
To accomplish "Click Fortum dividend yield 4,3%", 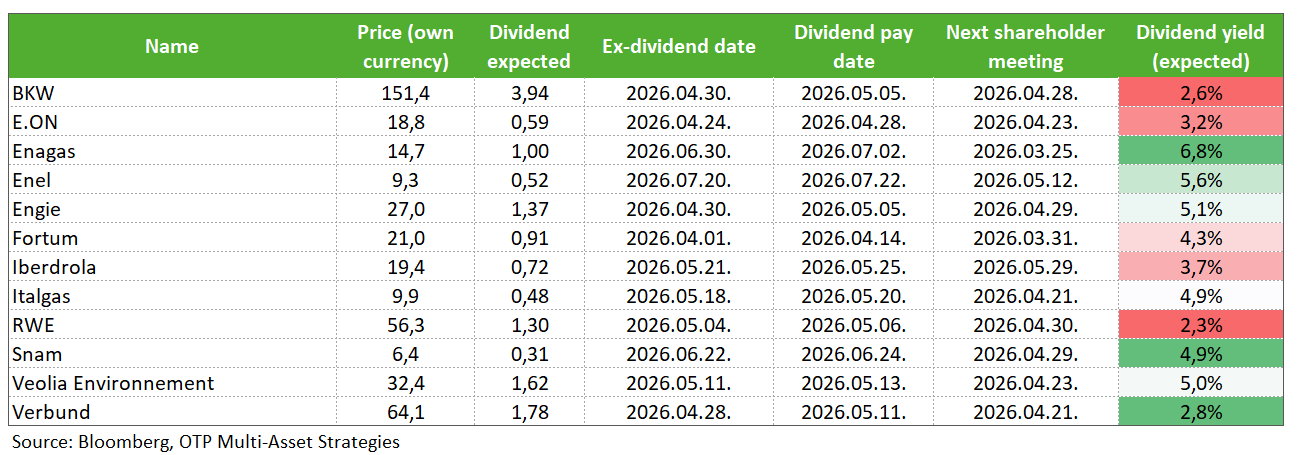I will (1200, 238).
